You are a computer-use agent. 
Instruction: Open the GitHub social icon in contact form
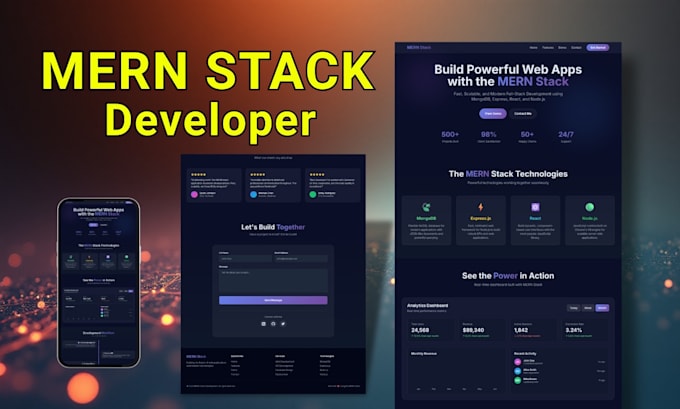pos(273,324)
